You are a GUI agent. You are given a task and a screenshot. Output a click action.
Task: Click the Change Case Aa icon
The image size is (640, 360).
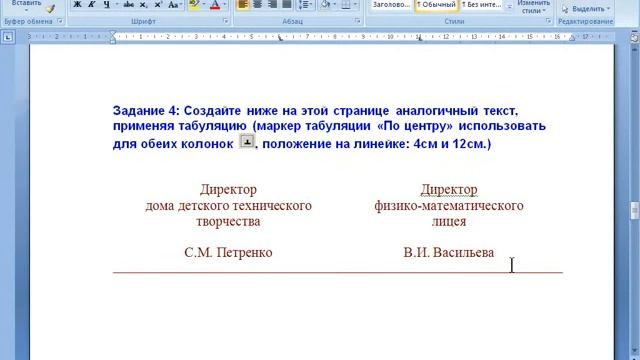tap(173, 4)
